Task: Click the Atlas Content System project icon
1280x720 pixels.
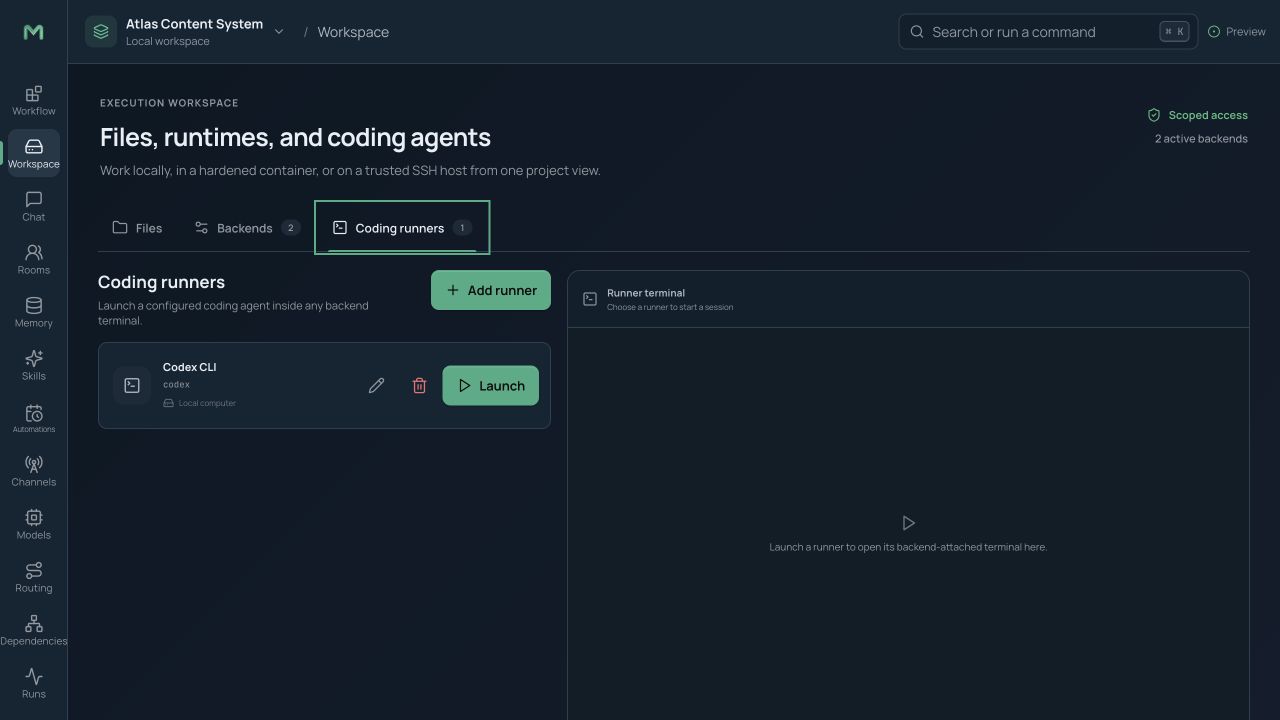Action: [x=101, y=32]
